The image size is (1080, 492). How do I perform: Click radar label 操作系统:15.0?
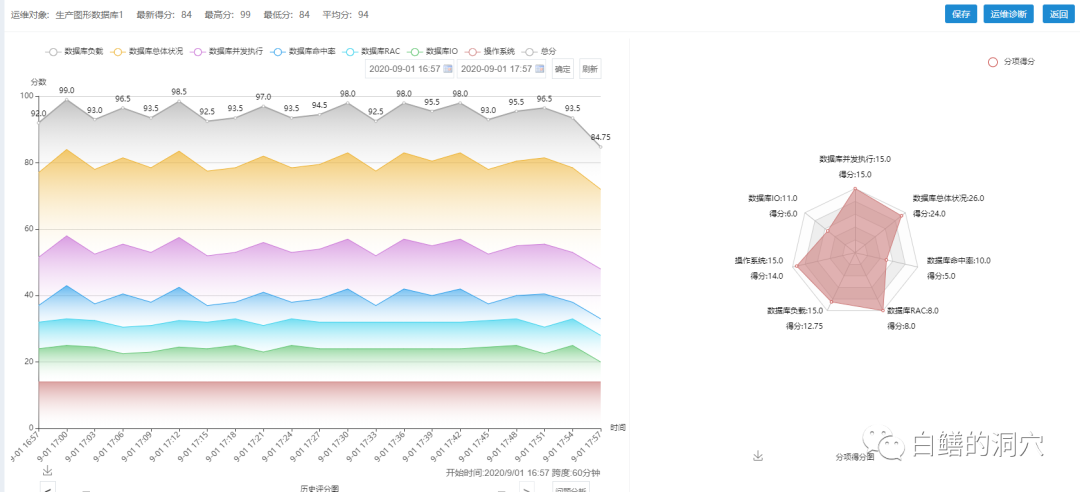click(x=759, y=260)
